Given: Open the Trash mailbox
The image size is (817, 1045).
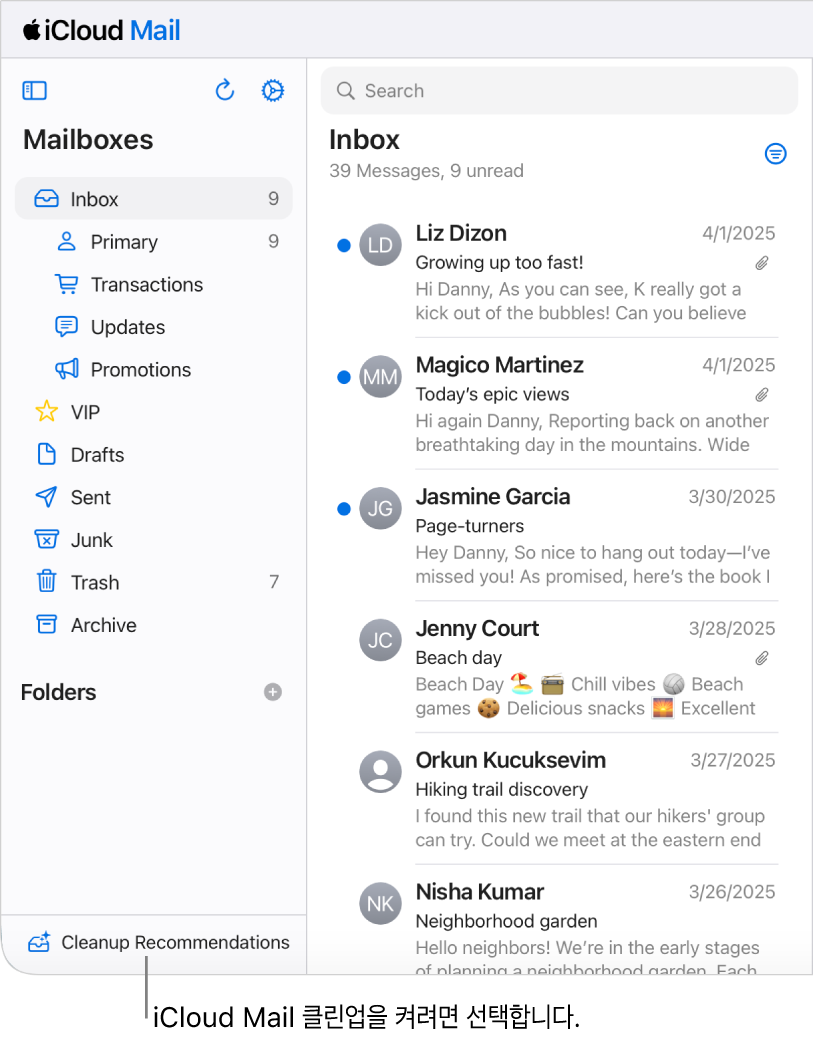Looking at the screenshot, I should (153, 582).
